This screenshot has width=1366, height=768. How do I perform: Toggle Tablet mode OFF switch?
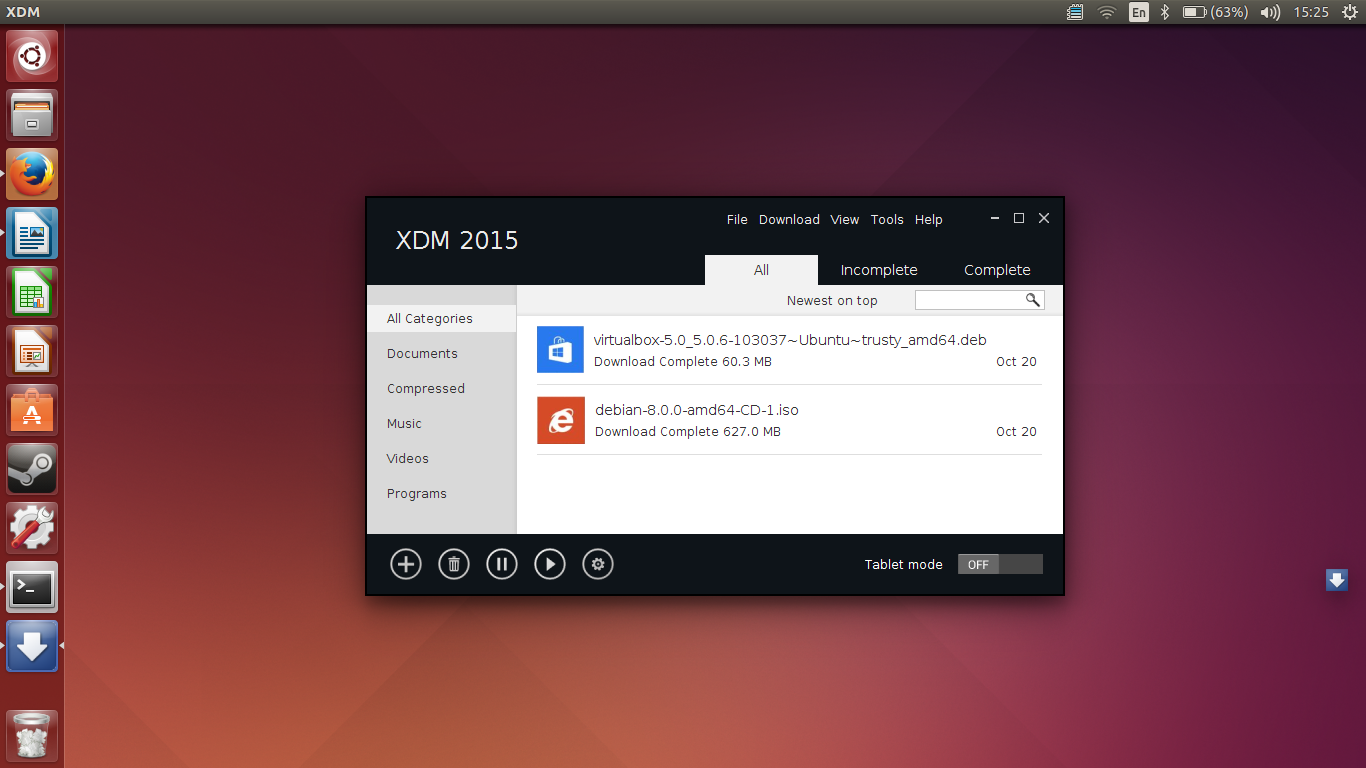click(x=1000, y=564)
